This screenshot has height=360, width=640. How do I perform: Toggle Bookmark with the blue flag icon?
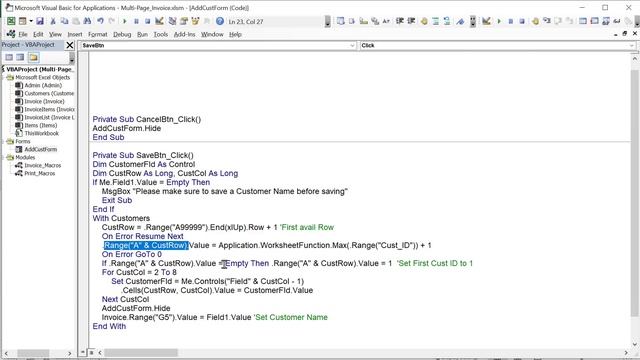(x=460, y=21)
